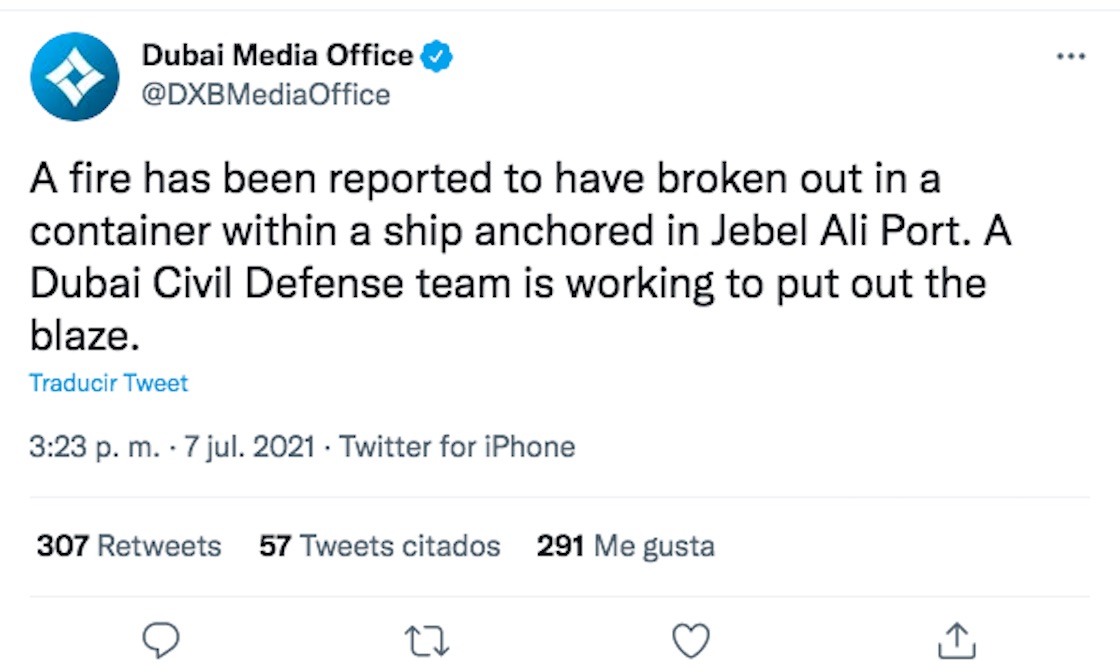Click the blue verified badge
Image resolution: width=1120 pixels, height=663 pixels.
[x=436, y=56]
